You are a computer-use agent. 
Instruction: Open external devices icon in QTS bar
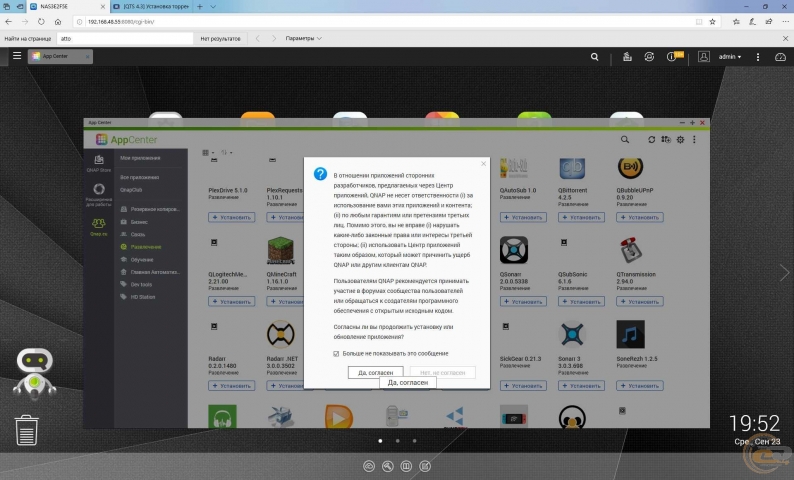(649, 57)
